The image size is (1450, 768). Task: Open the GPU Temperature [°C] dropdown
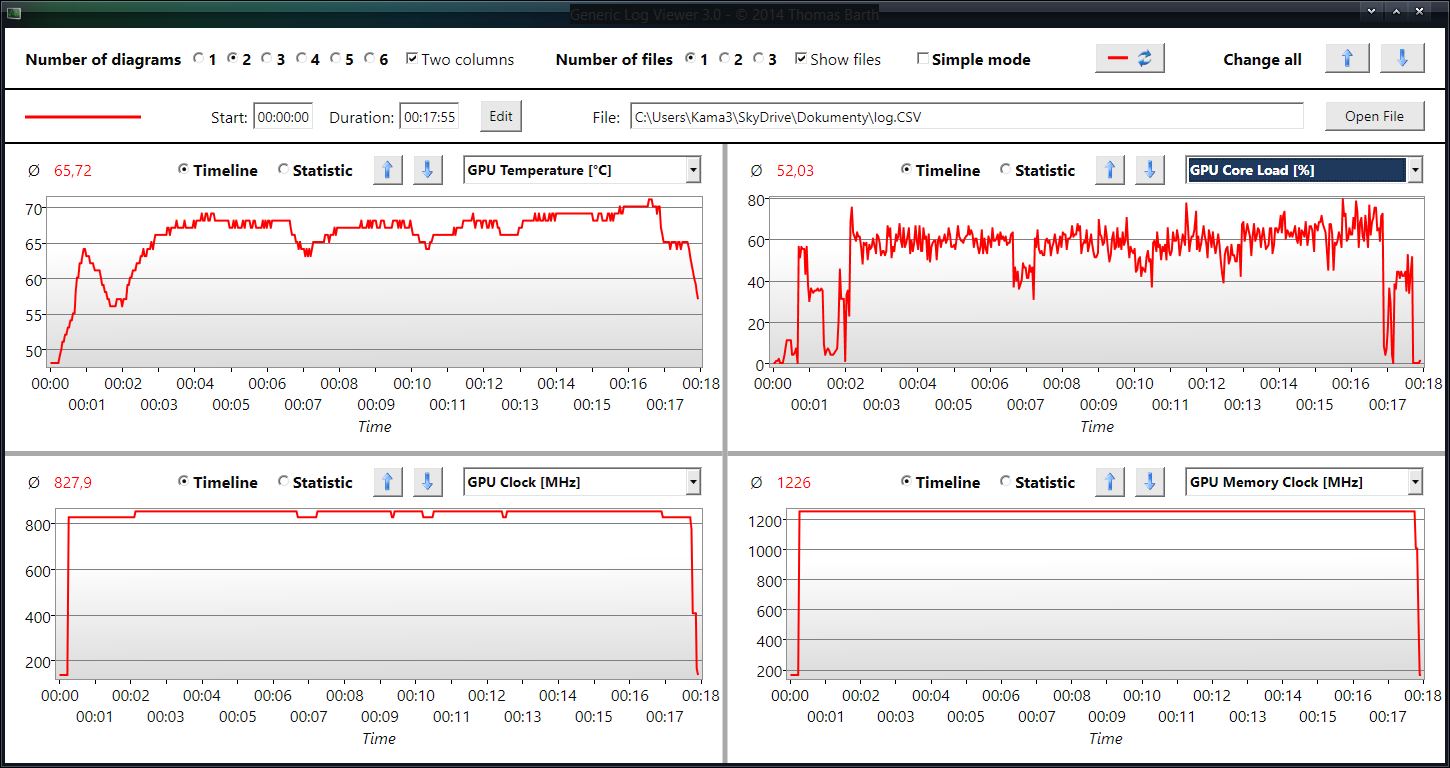pos(582,170)
